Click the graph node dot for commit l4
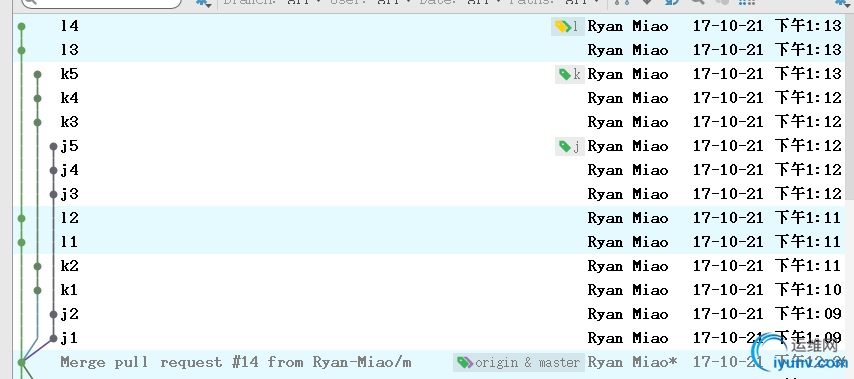This screenshot has height=379, width=854. (21, 26)
